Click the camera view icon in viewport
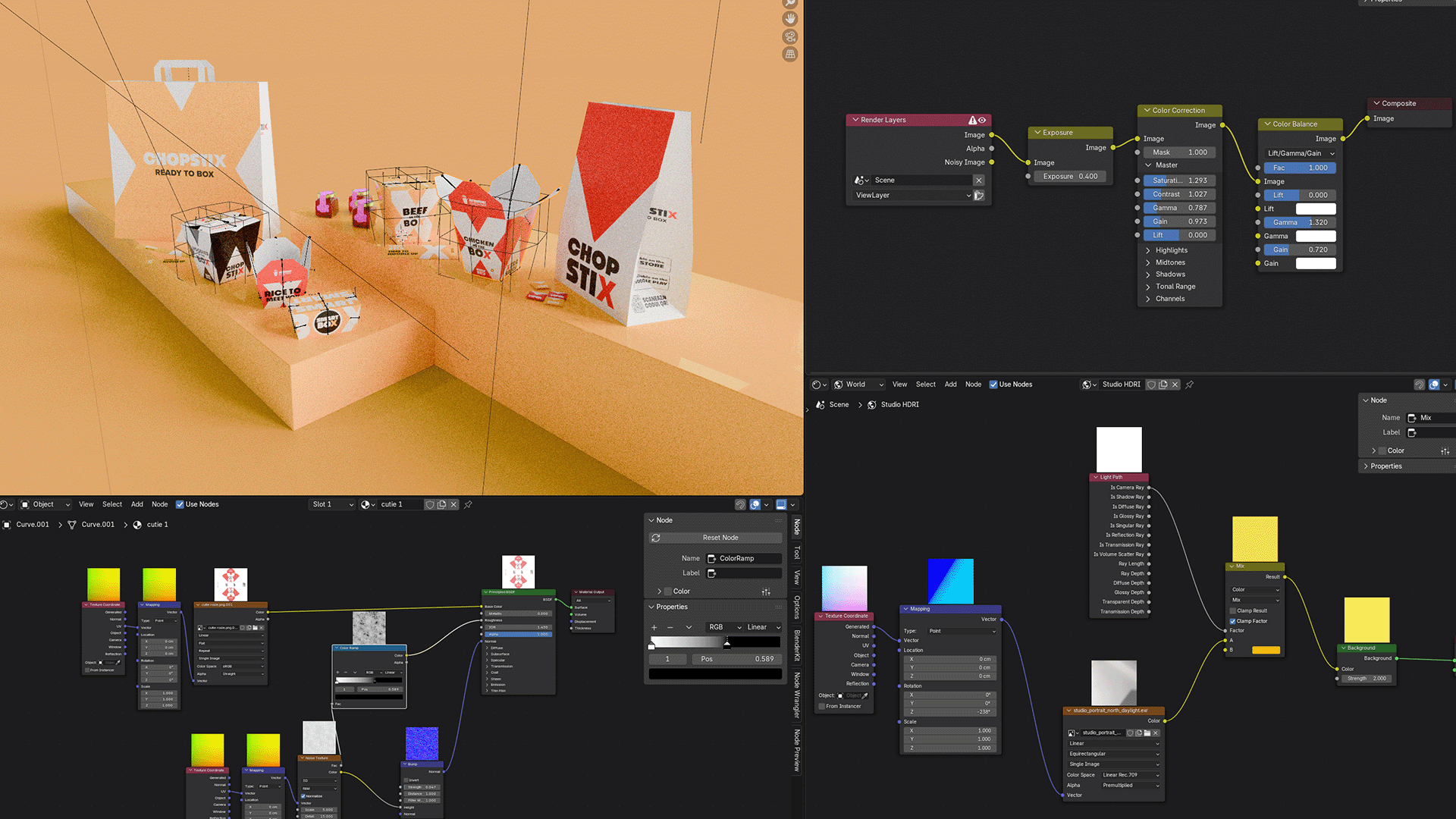Image resolution: width=1456 pixels, height=819 pixels. [790, 36]
